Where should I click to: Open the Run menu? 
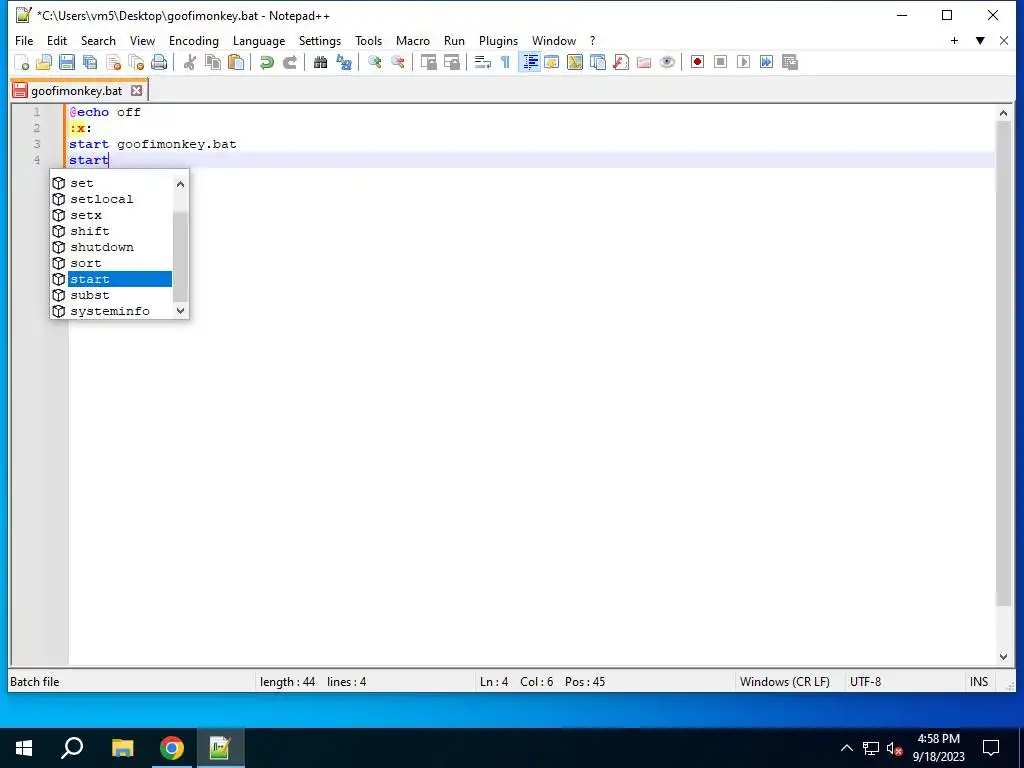point(455,40)
